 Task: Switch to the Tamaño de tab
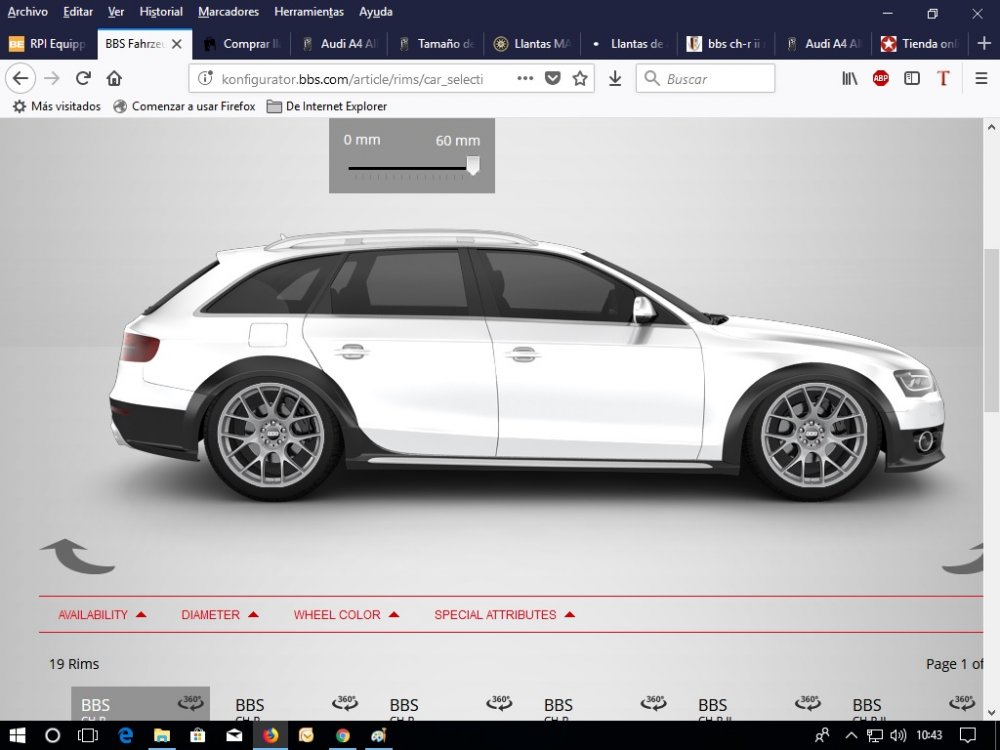click(436, 43)
